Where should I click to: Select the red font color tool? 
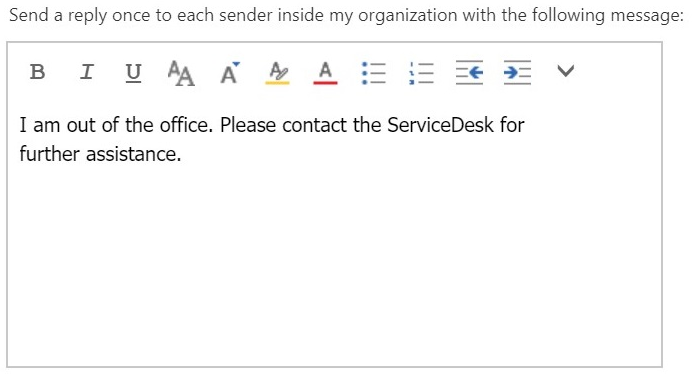[325, 73]
